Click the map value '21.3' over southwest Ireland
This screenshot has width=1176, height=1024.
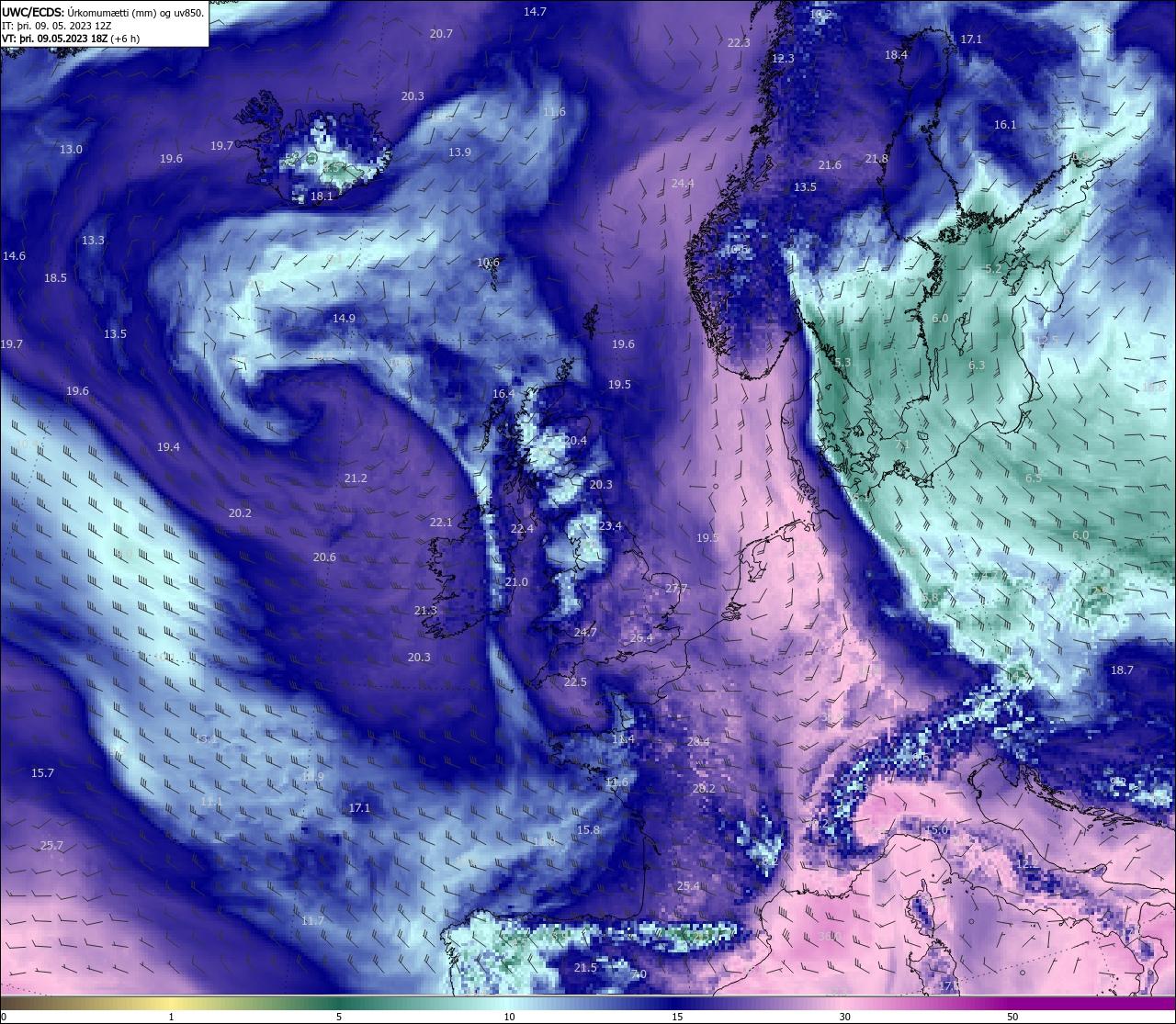click(x=425, y=611)
